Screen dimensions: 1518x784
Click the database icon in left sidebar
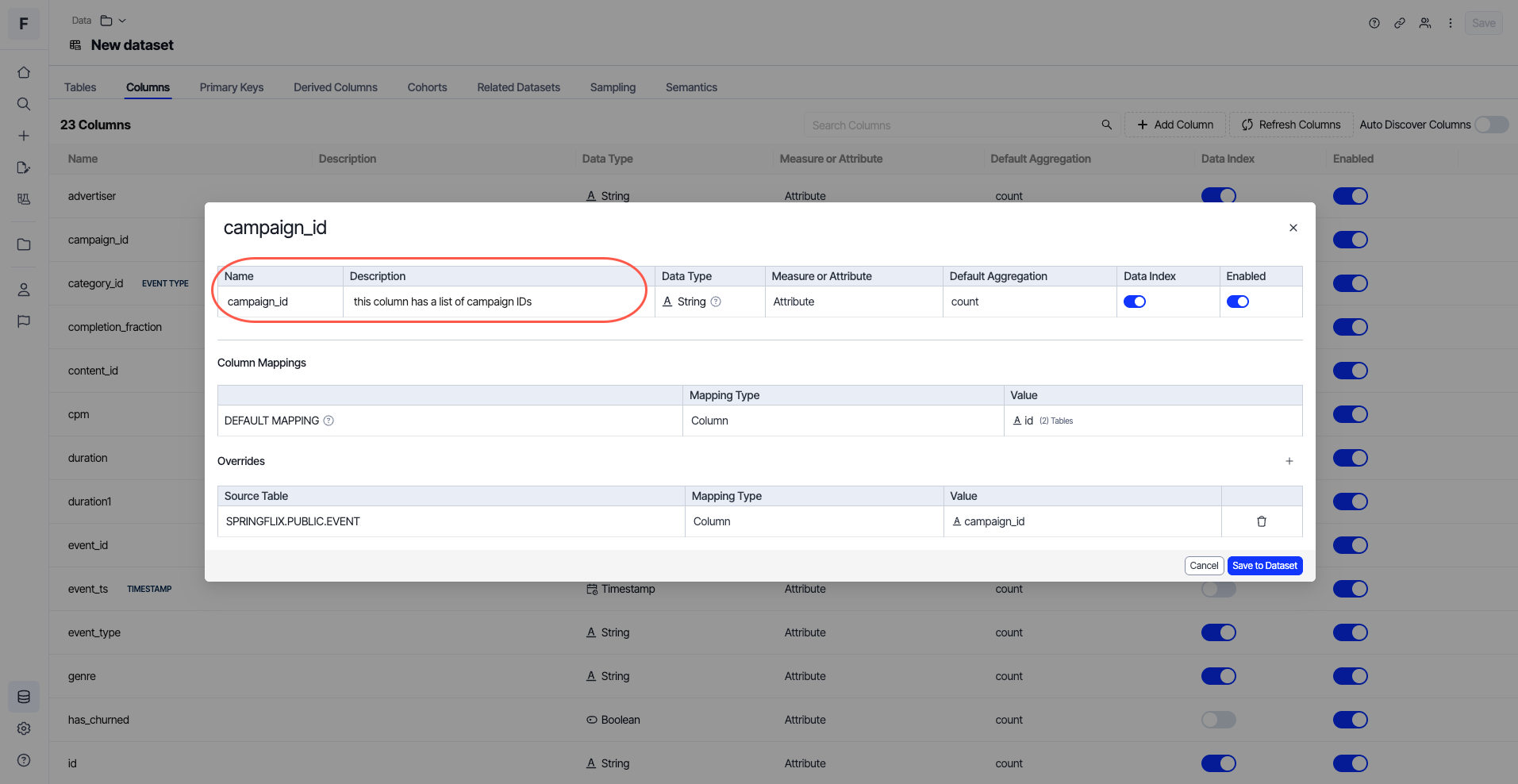[24, 697]
